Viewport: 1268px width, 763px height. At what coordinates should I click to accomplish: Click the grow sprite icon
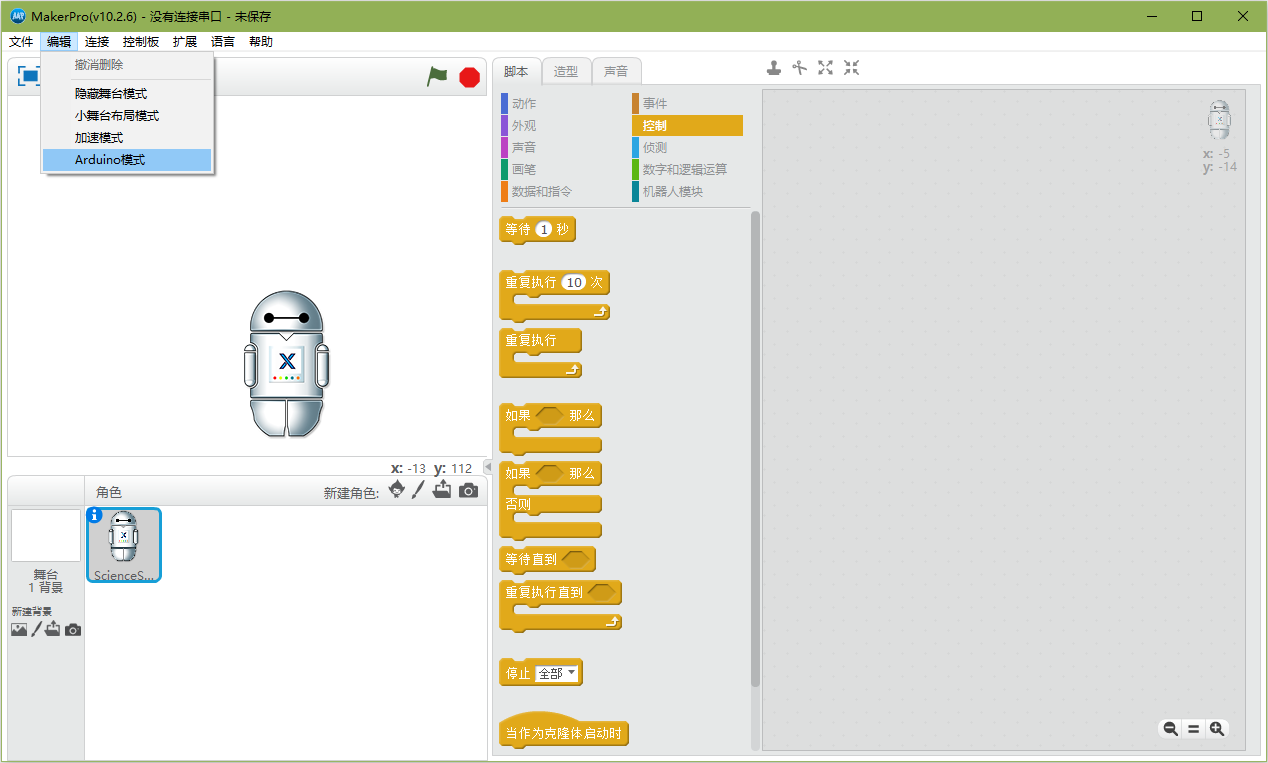(824, 67)
